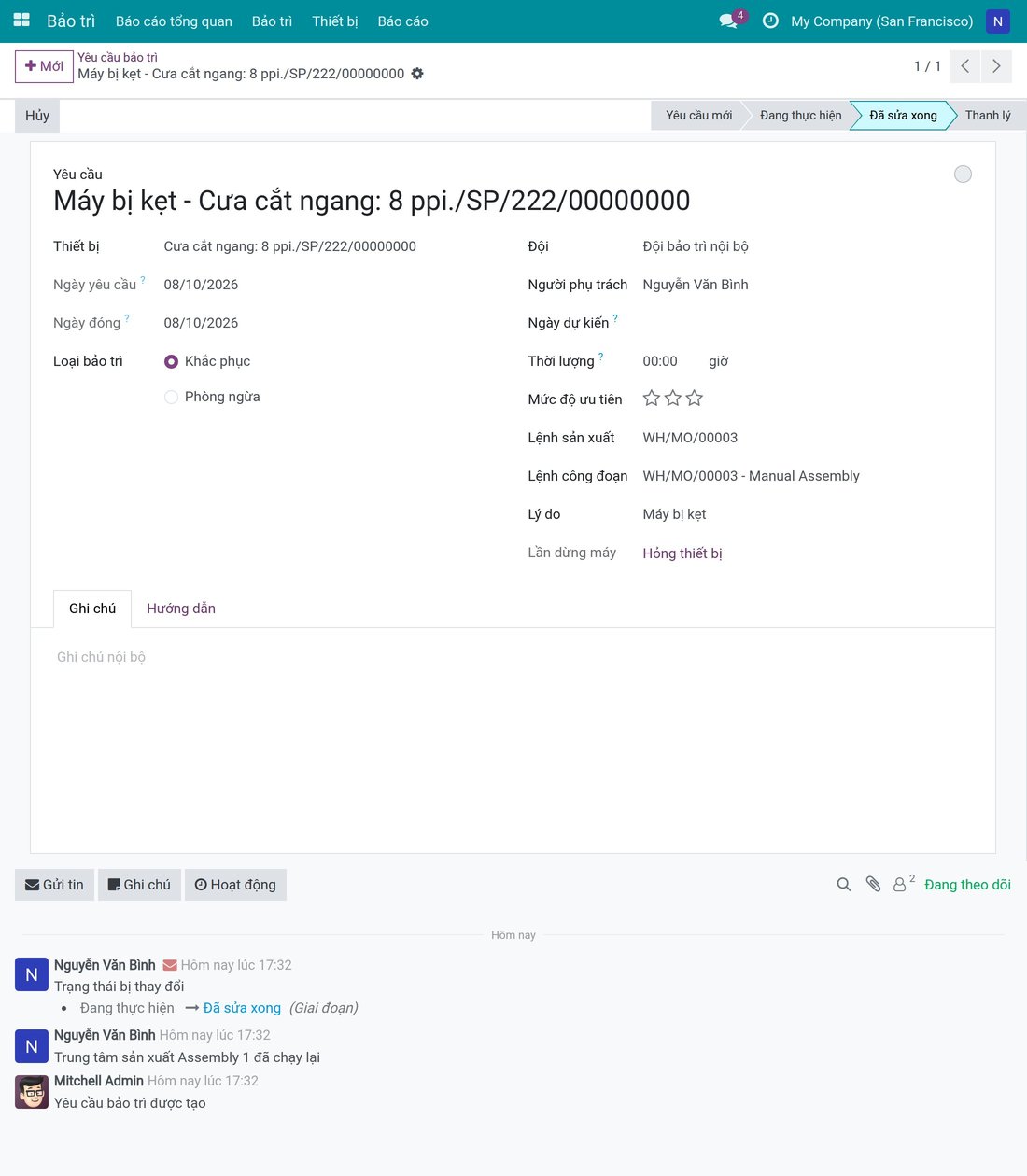The height and width of the screenshot is (1176, 1027).
Task: Open the user avatar N menu
Action: point(998,21)
